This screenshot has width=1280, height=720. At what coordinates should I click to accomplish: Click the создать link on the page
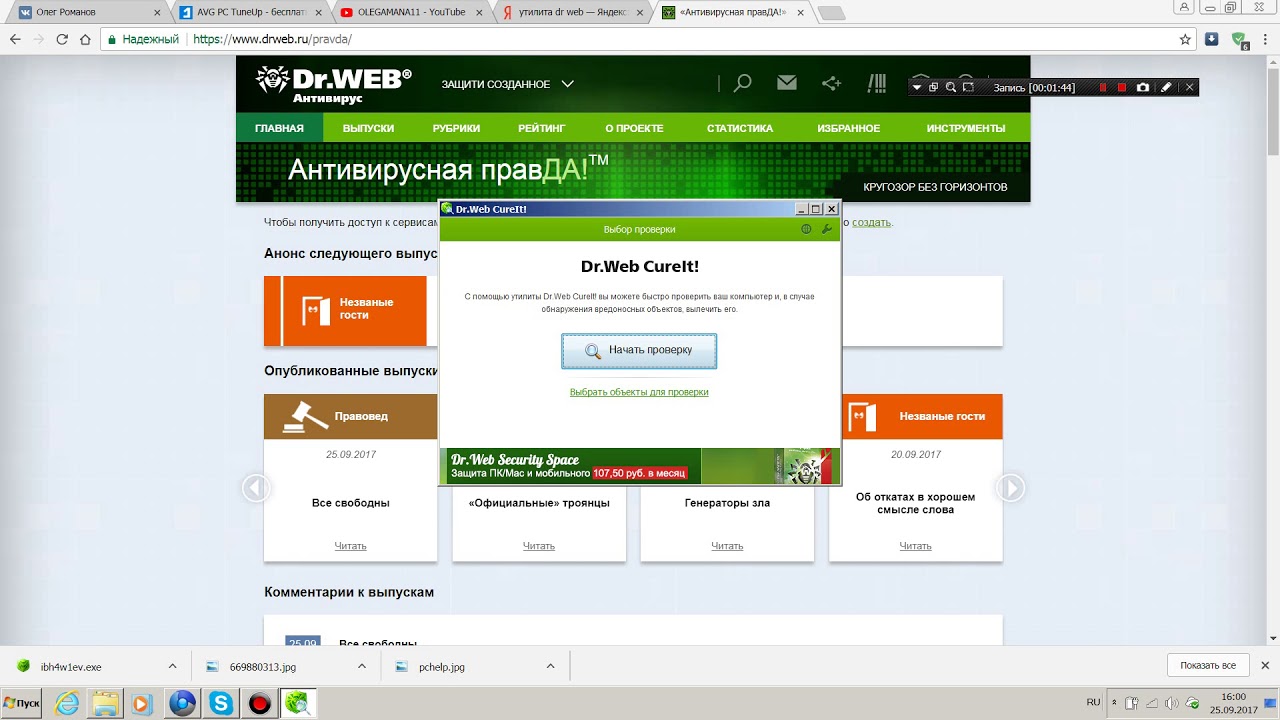pos(871,222)
